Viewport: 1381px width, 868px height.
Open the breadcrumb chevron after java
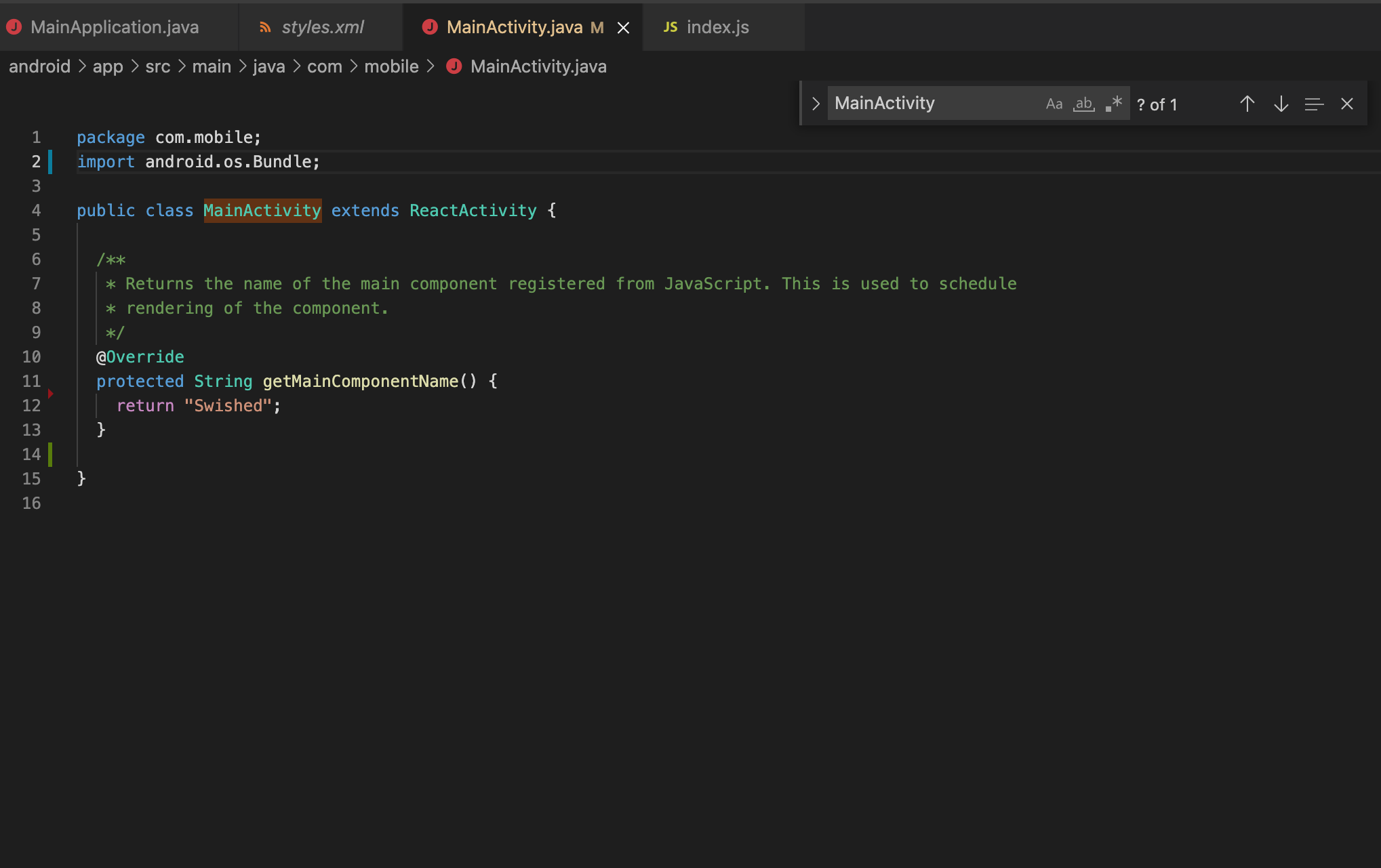296,66
